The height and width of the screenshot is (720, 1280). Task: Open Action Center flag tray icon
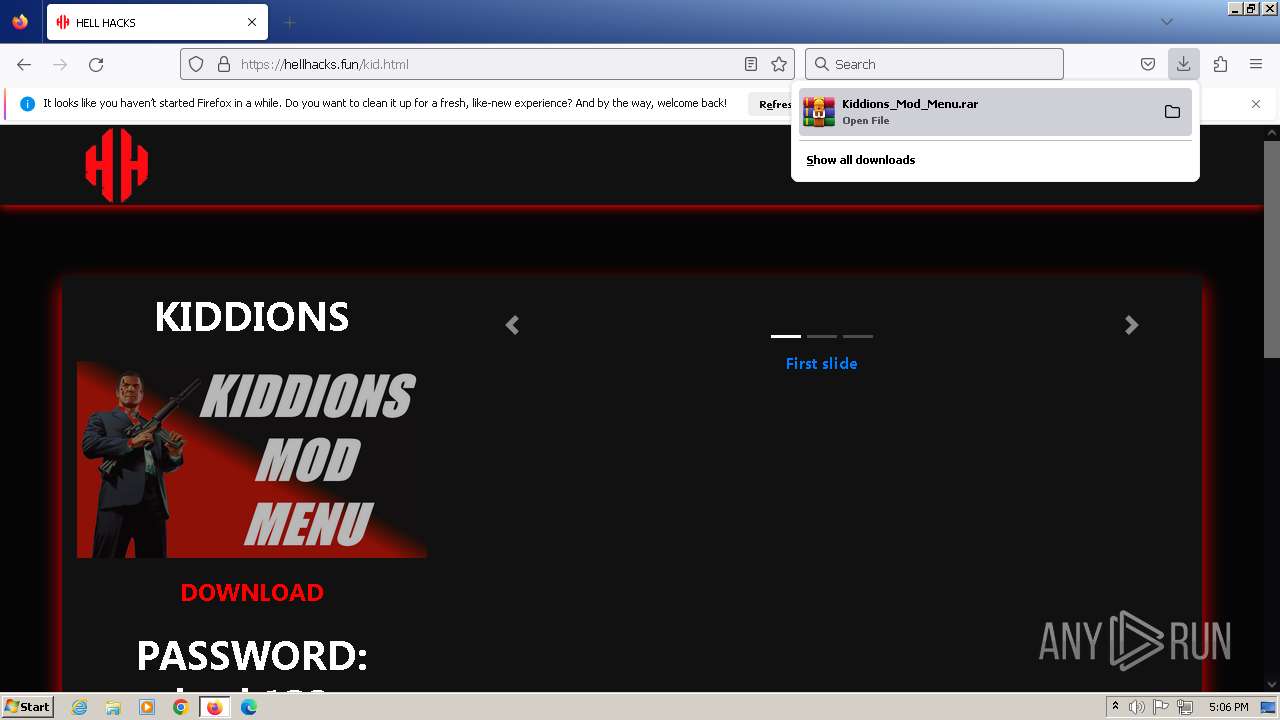1161,707
